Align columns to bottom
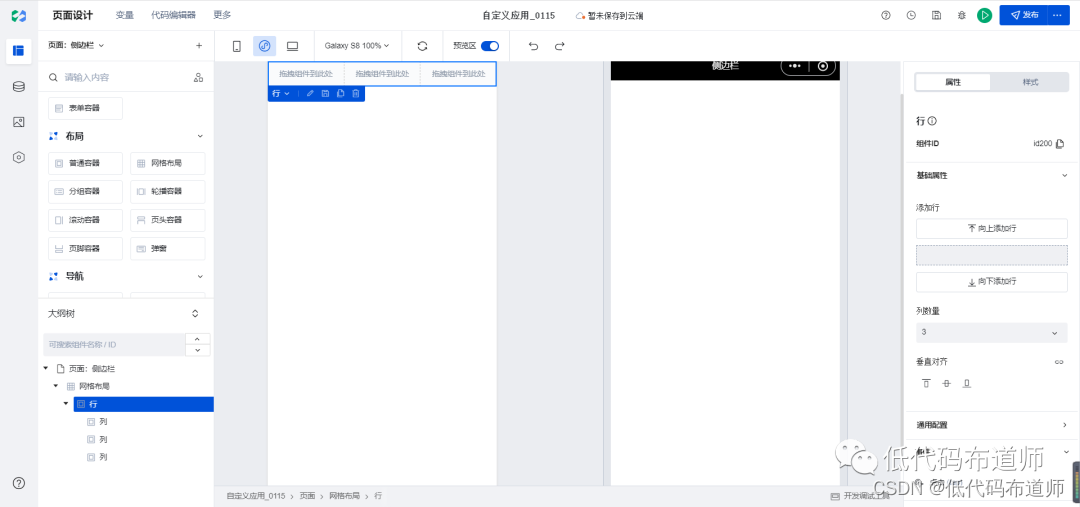The image size is (1080, 507). coord(966,383)
